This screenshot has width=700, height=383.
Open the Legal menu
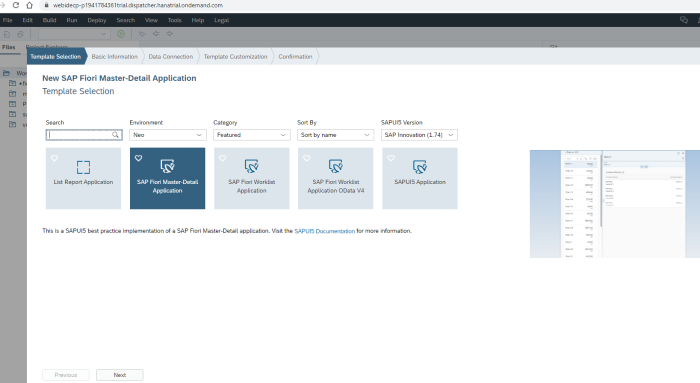click(x=221, y=20)
